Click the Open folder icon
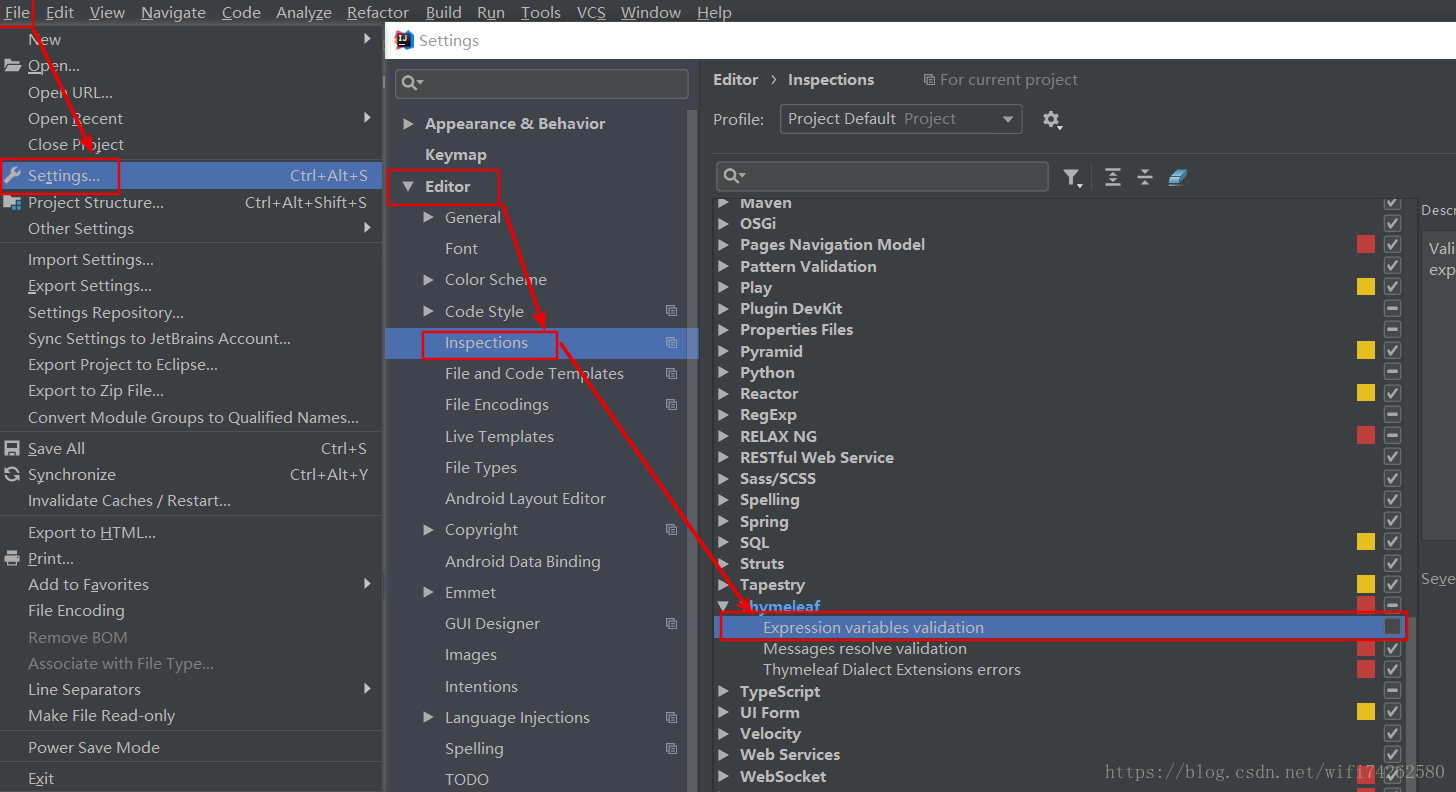The image size is (1456, 792). point(12,65)
